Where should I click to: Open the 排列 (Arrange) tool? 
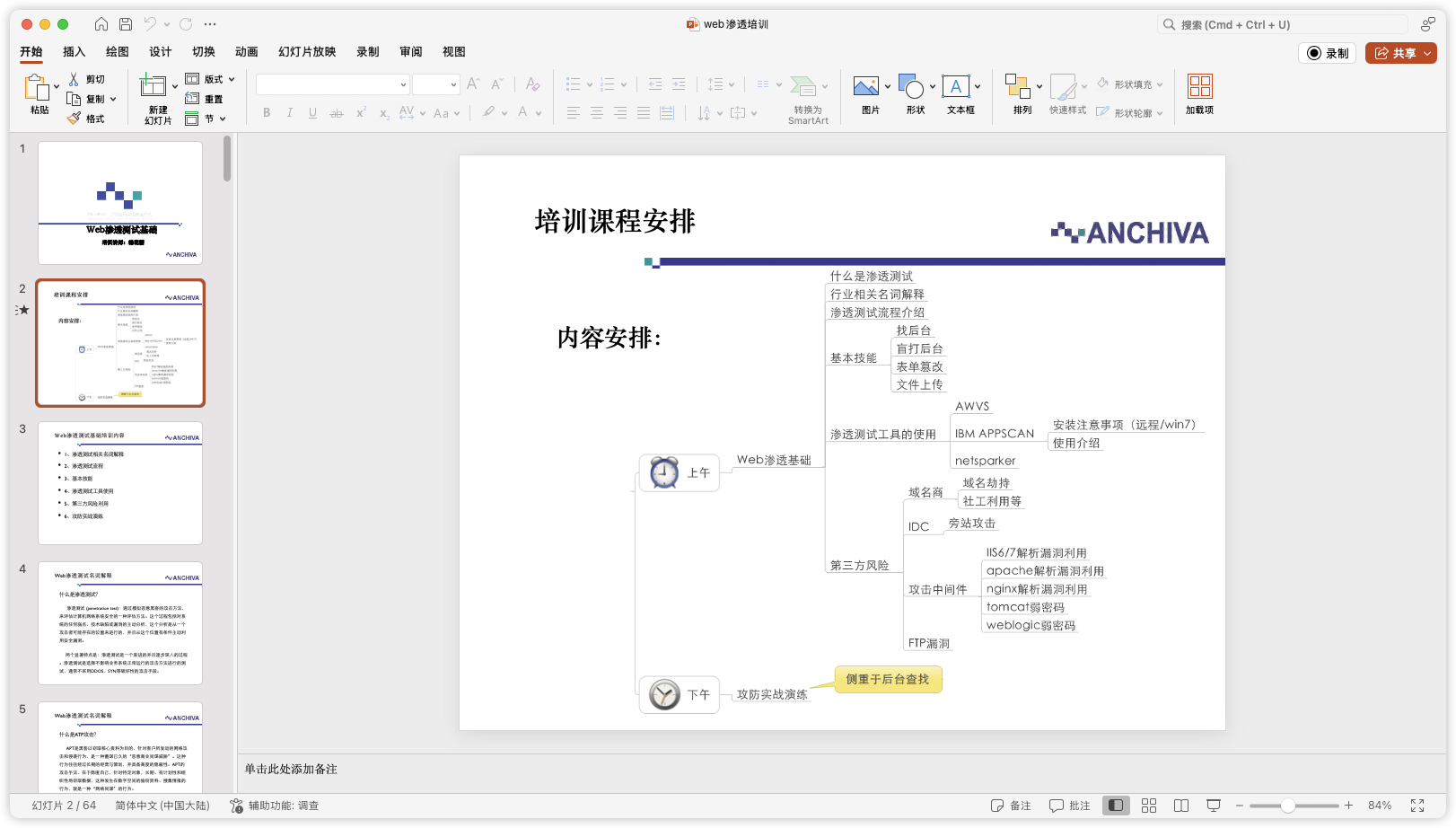(1017, 86)
